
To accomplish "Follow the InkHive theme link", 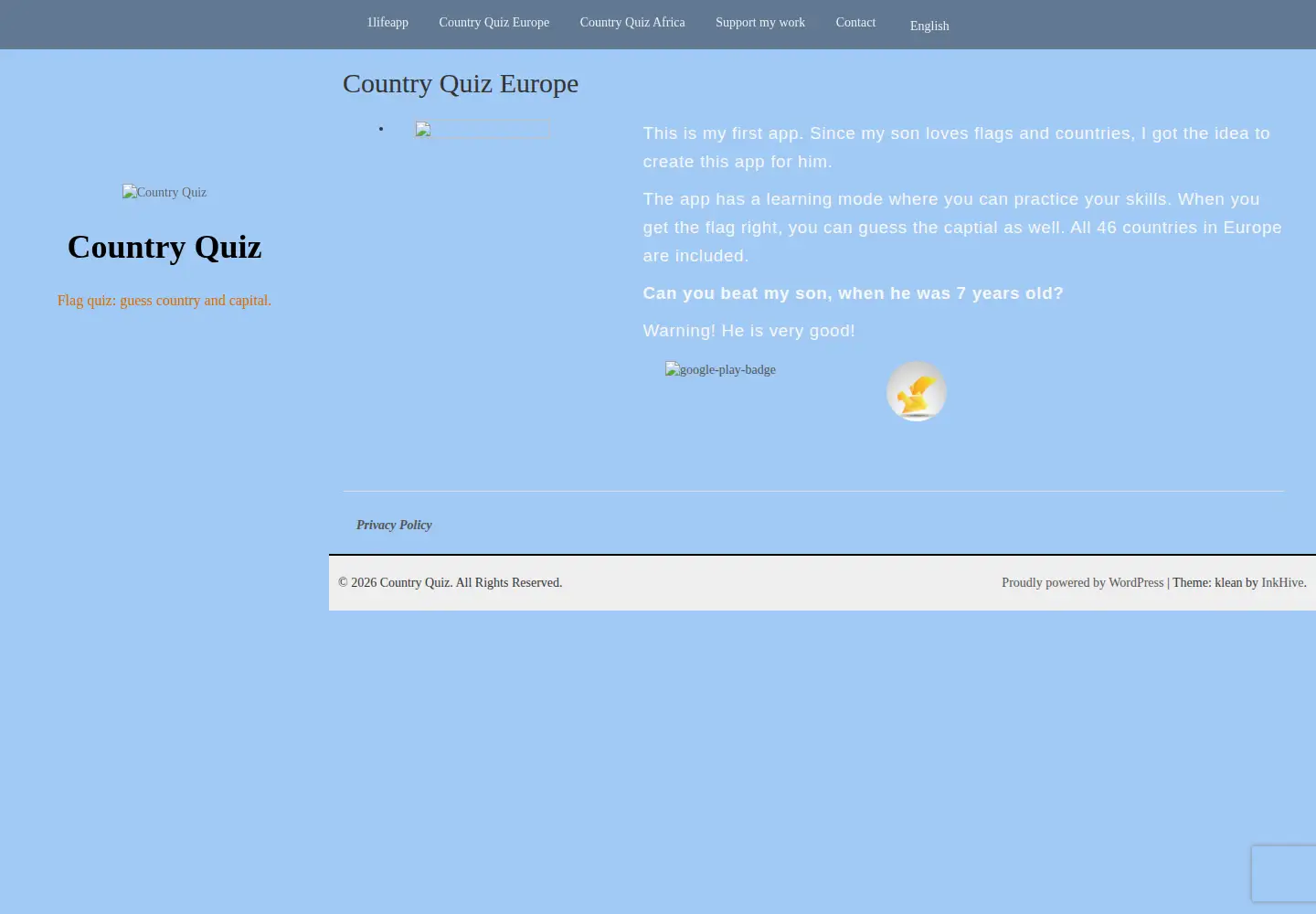I will tap(1282, 583).
